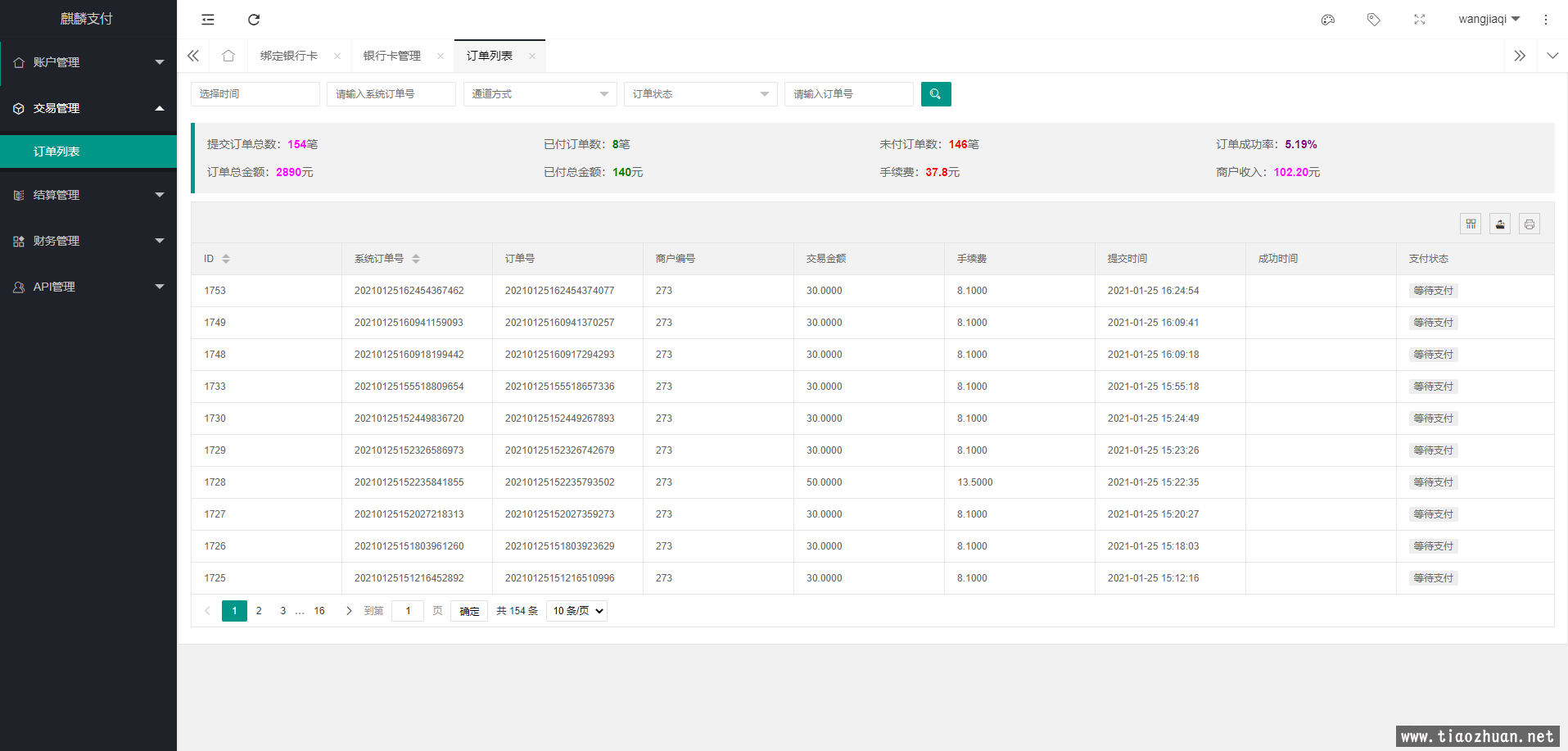Open the vertical dots more menu

point(1546,20)
